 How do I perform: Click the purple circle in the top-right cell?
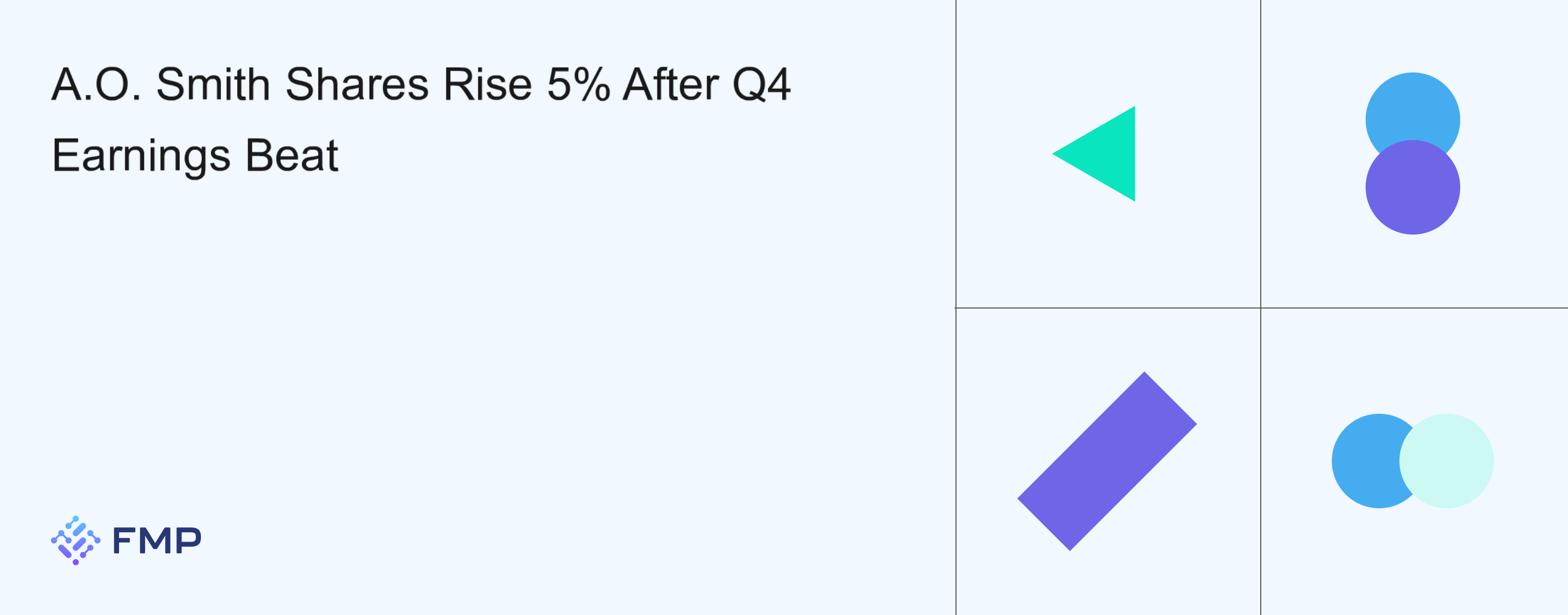pos(1412,189)
